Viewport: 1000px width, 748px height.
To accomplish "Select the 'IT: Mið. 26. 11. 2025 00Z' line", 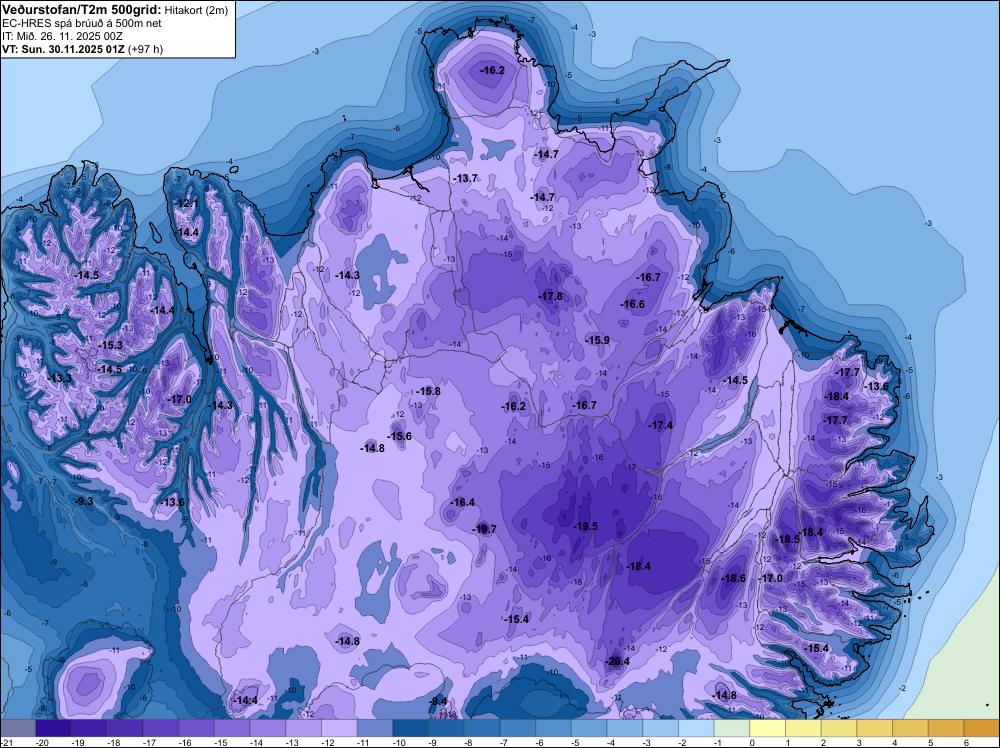I will [x=62, y=36].
